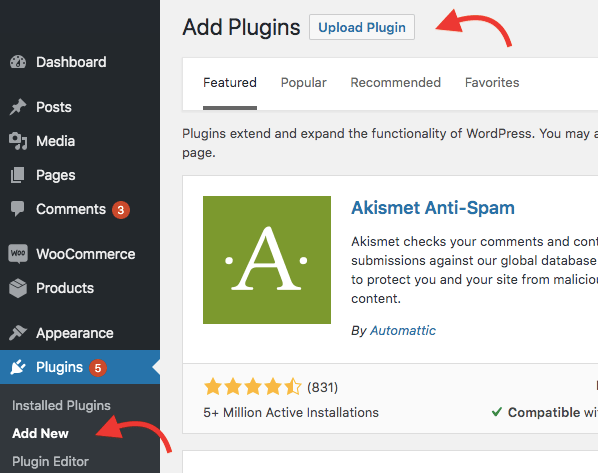Click the Comments speech bubble icon
598x473 pixels.
click(18, 209)
